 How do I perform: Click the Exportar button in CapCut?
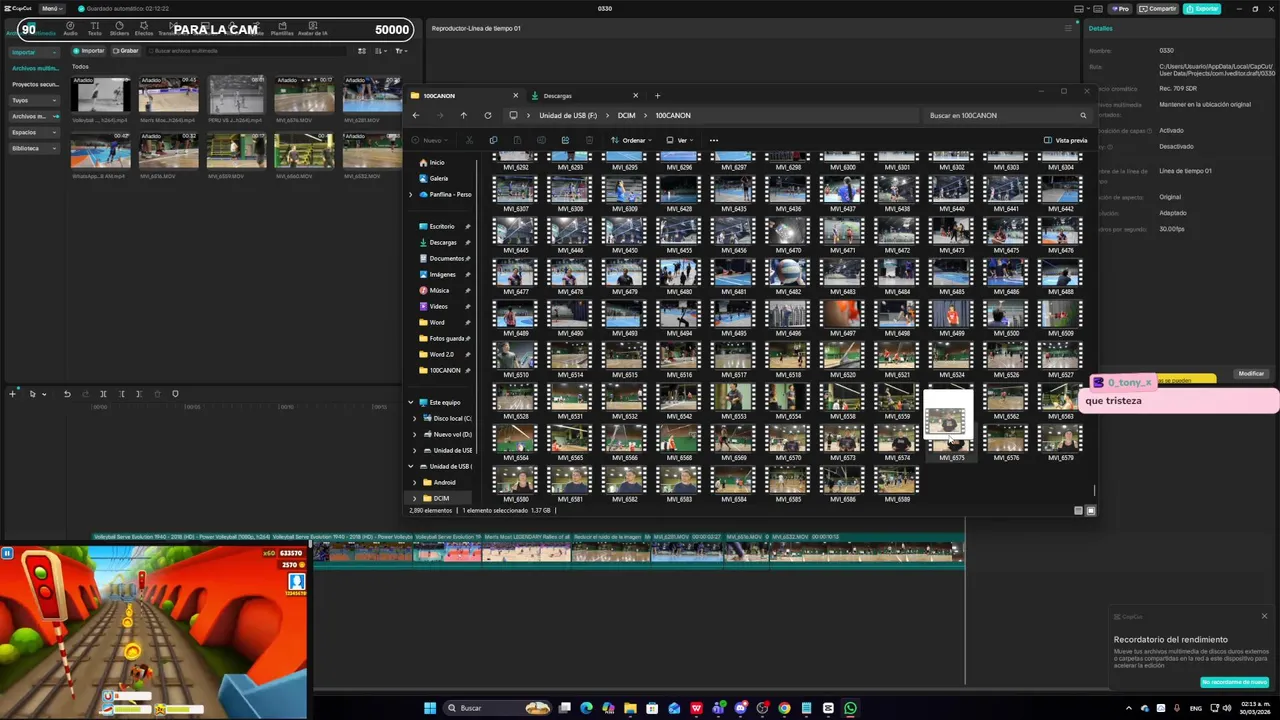pos(1202,8)
